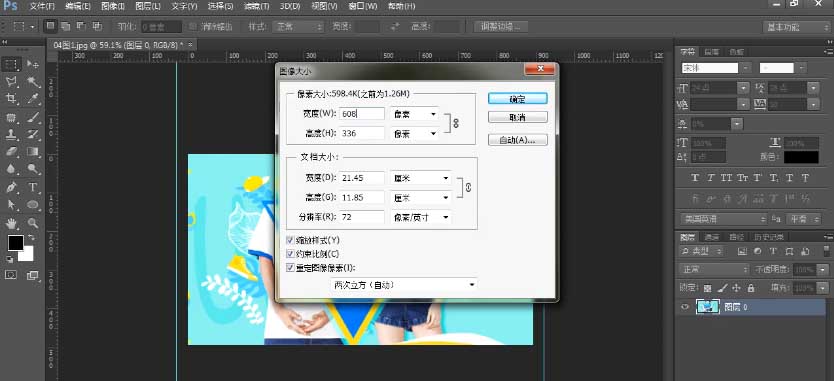Image resolution: width=834 pixels, height=381 pixels.
Task: Select 'Add to selection' mode in options bar
Action: pyautogui.click(x=65, y=26)
